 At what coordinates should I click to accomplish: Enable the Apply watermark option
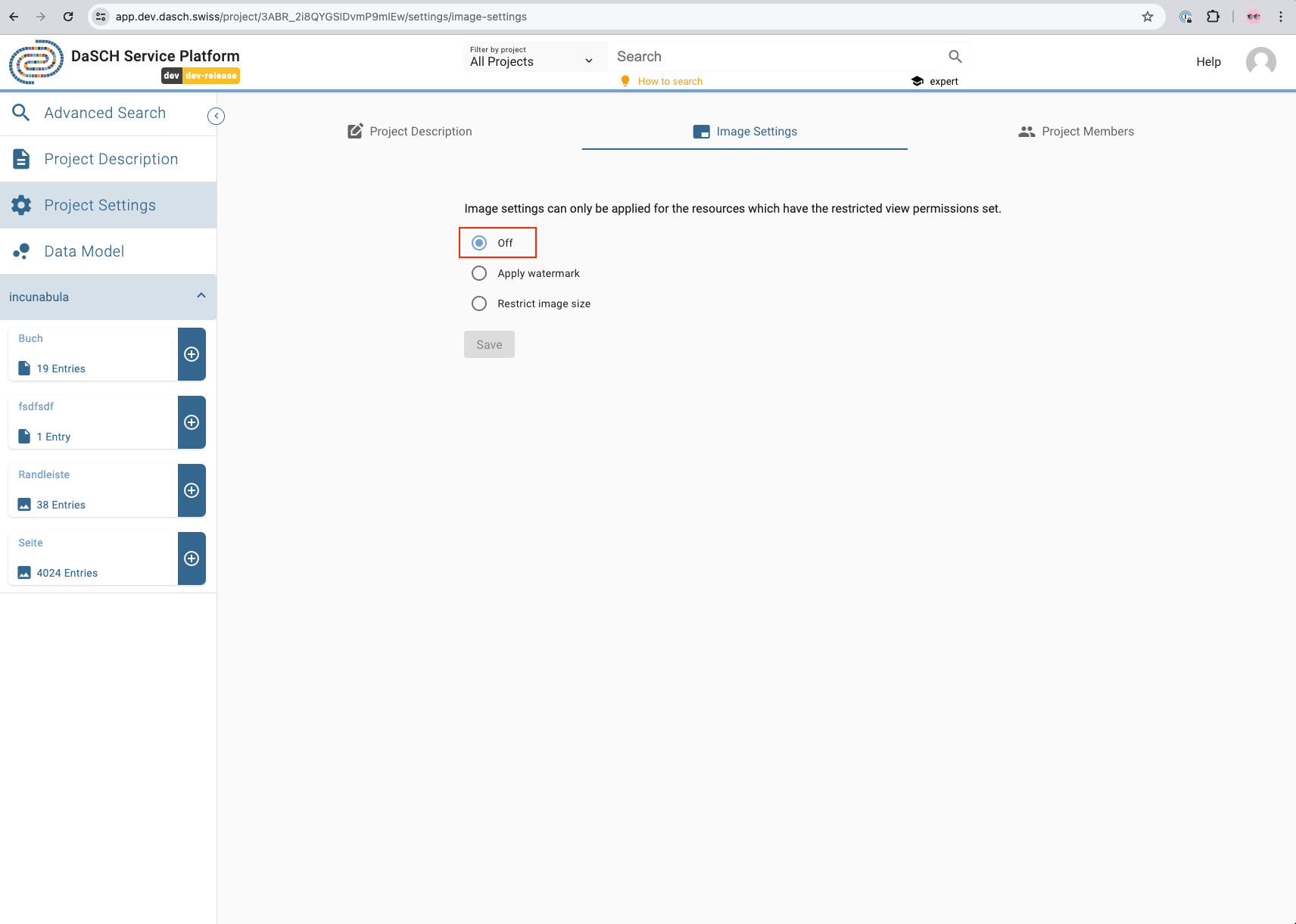(478, 272)
